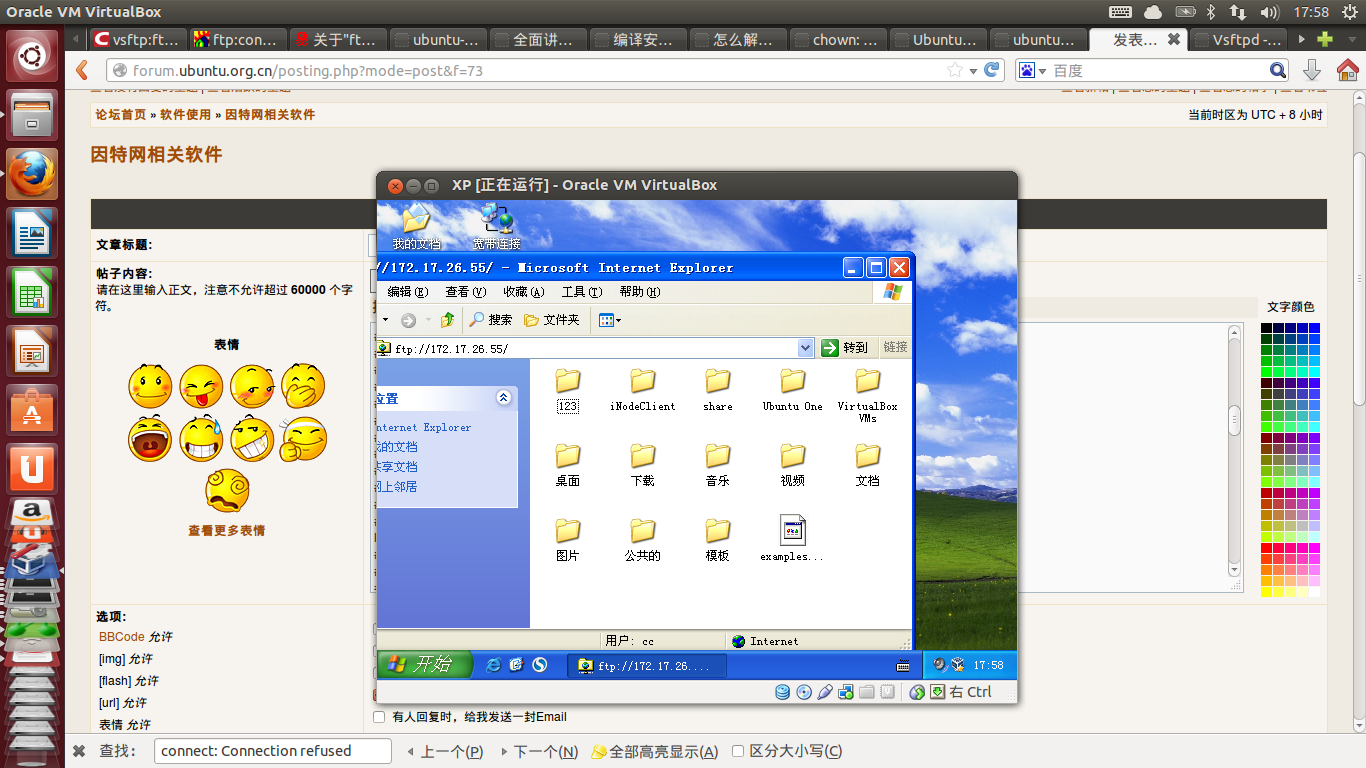Open the 帮助(H) menu in Internet Explorer
This screenshot has width=1366, height=768.
click(x=640, y=292)
